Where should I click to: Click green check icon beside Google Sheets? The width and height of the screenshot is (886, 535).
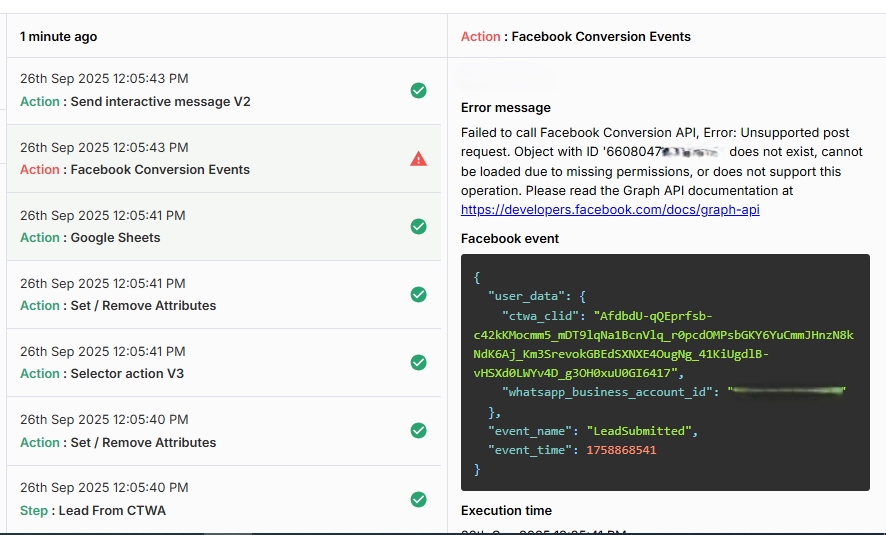(419, 226)
